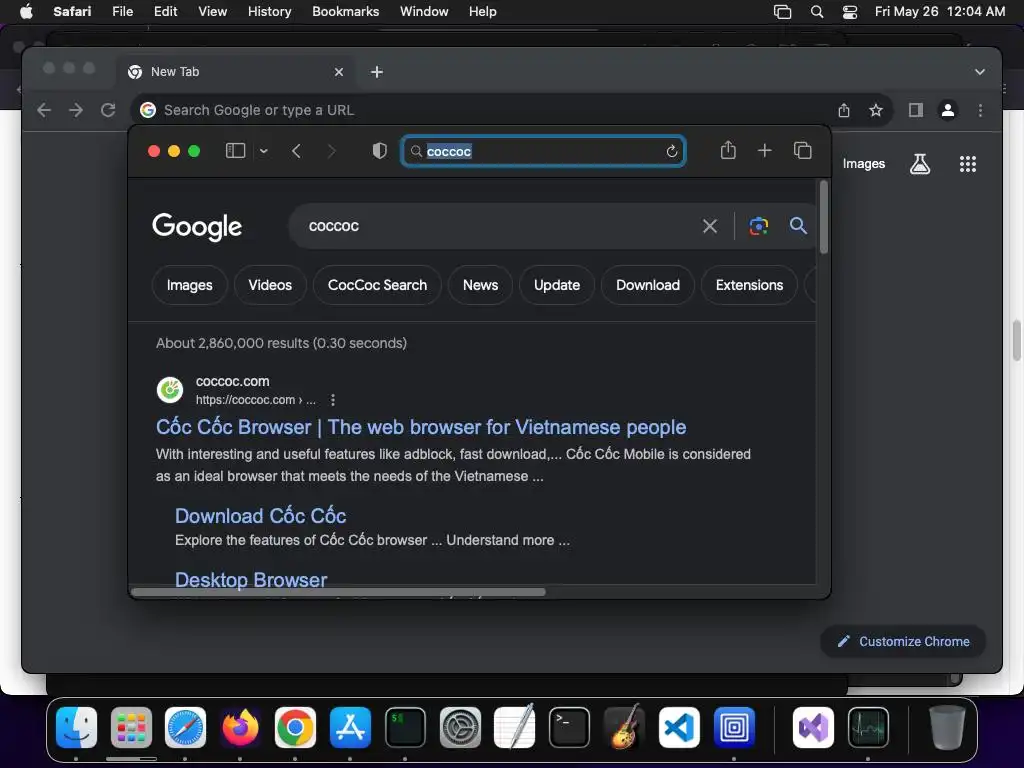Select the Update filter chip

[557, 285]
